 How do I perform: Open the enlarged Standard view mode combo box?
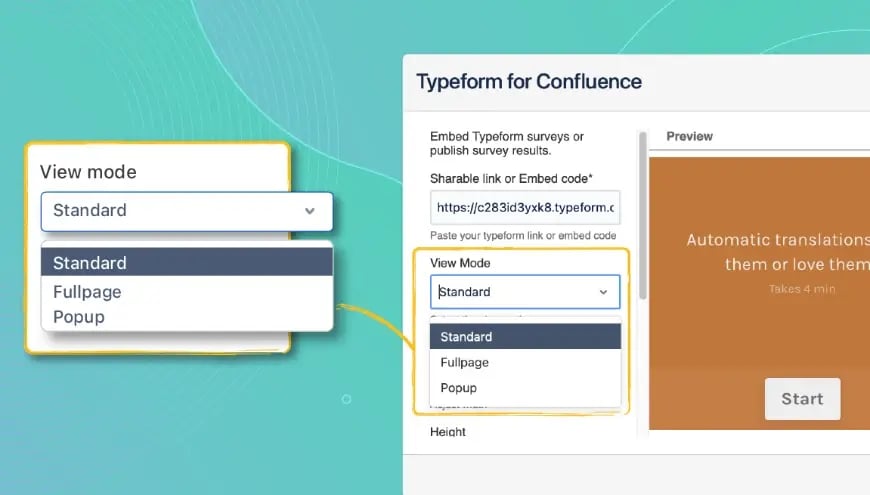[187, 211]
